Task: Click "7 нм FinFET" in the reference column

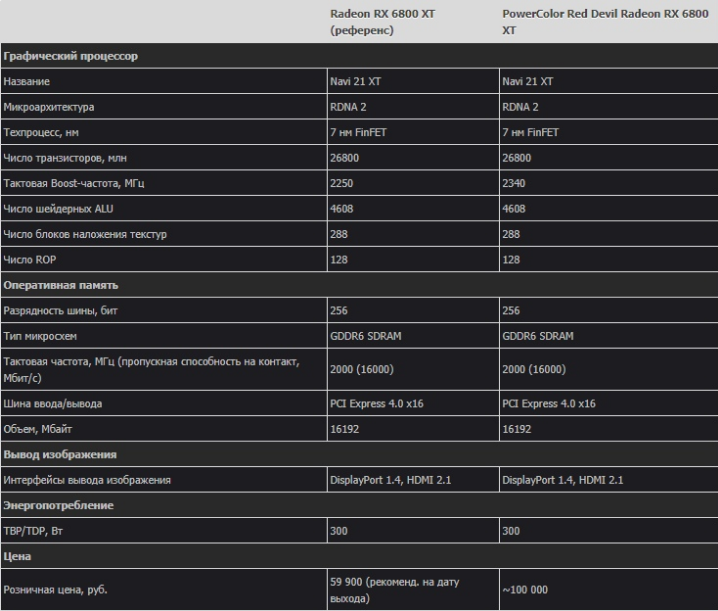Action: click(359, 132)
